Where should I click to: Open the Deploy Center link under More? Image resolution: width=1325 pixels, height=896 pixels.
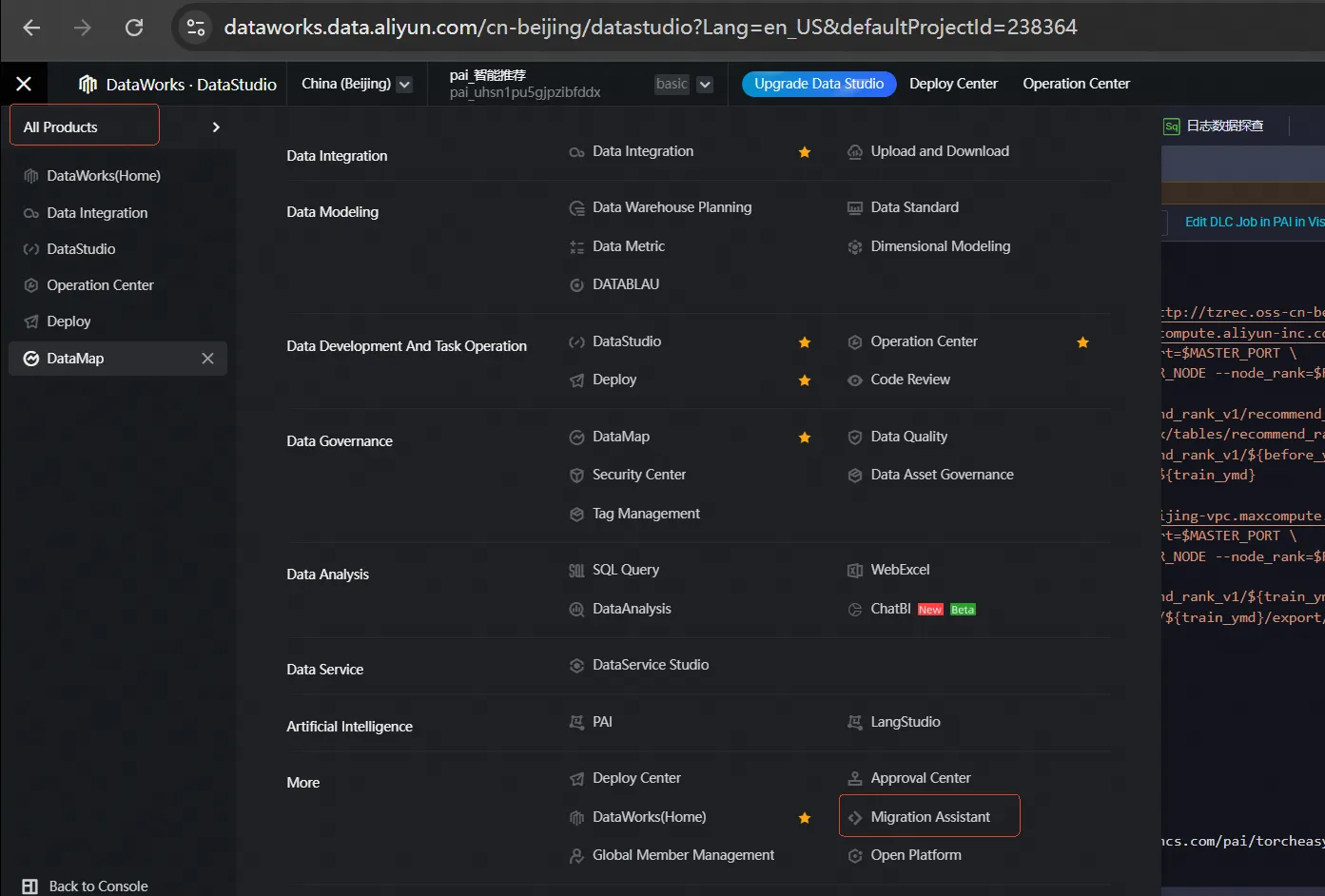tap(636, 778)
